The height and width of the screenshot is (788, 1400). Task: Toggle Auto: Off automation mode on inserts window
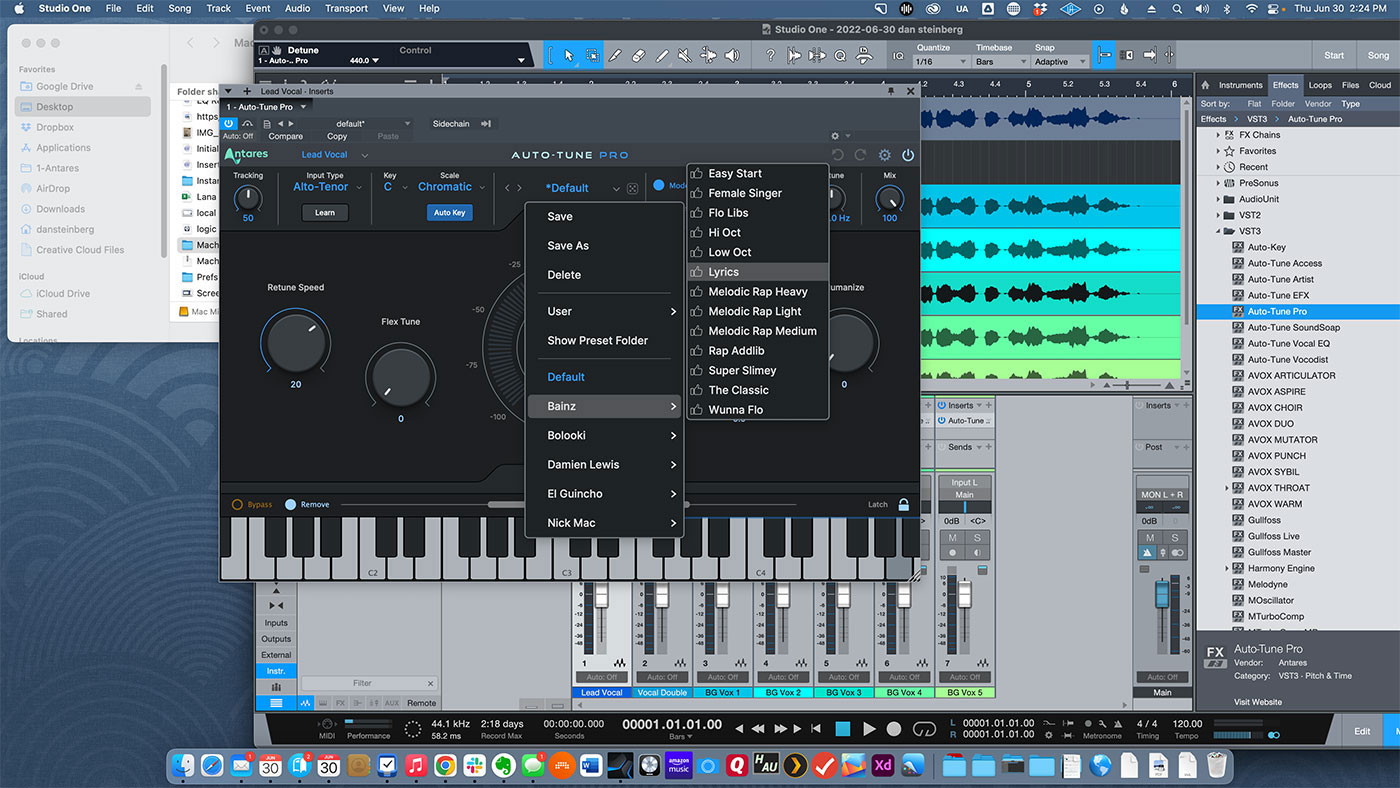238,136
